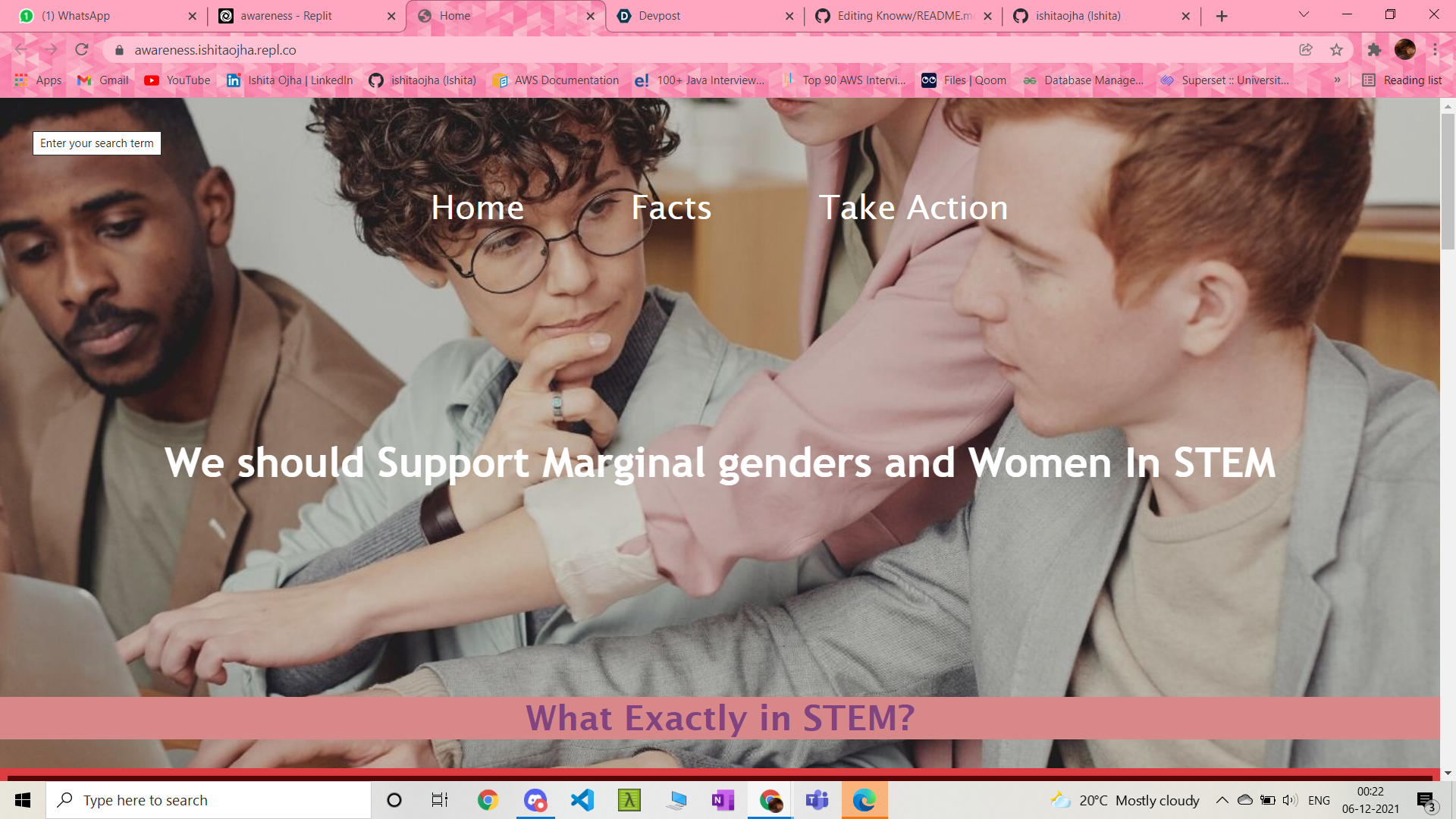Click the Enter your search term field
Viewport: 1456px width, 819px height.
(97, 143)
